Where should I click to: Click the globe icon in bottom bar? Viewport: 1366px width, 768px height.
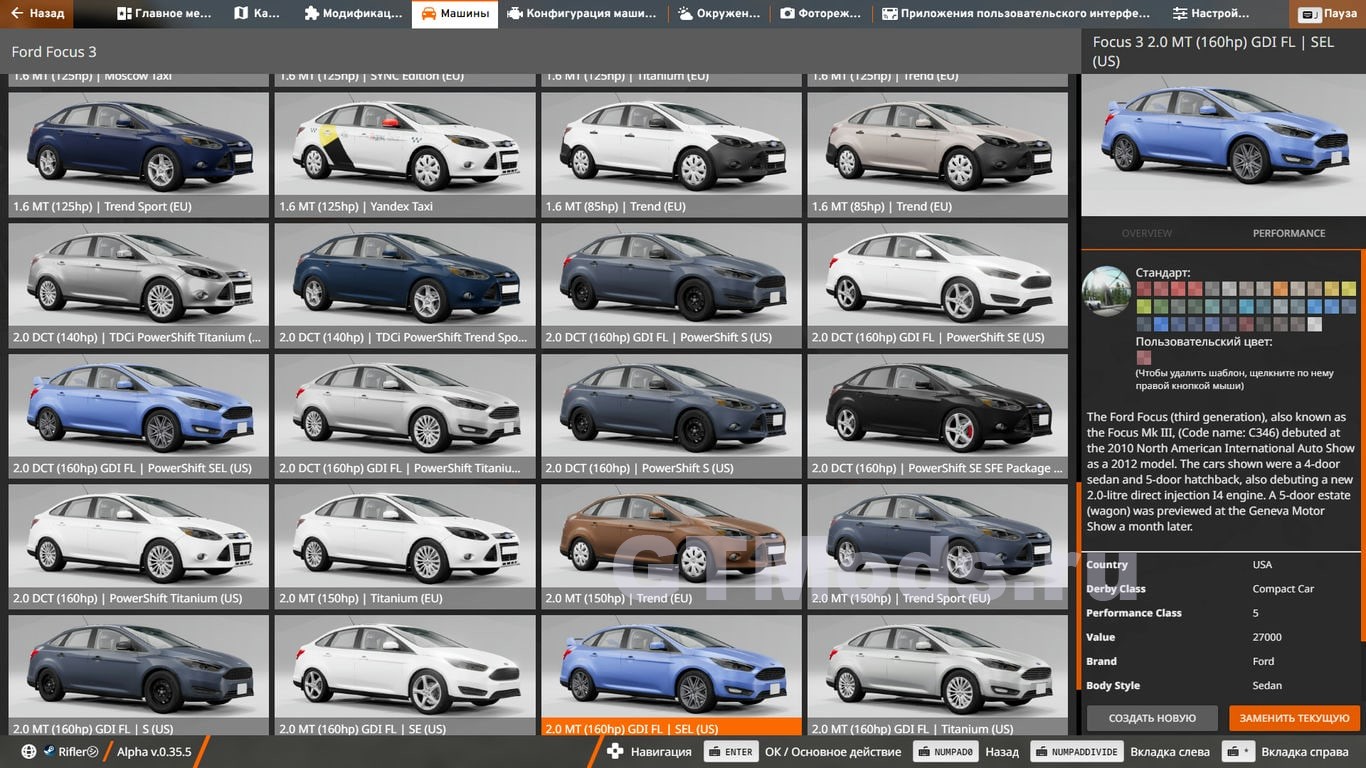pos(29,752)
